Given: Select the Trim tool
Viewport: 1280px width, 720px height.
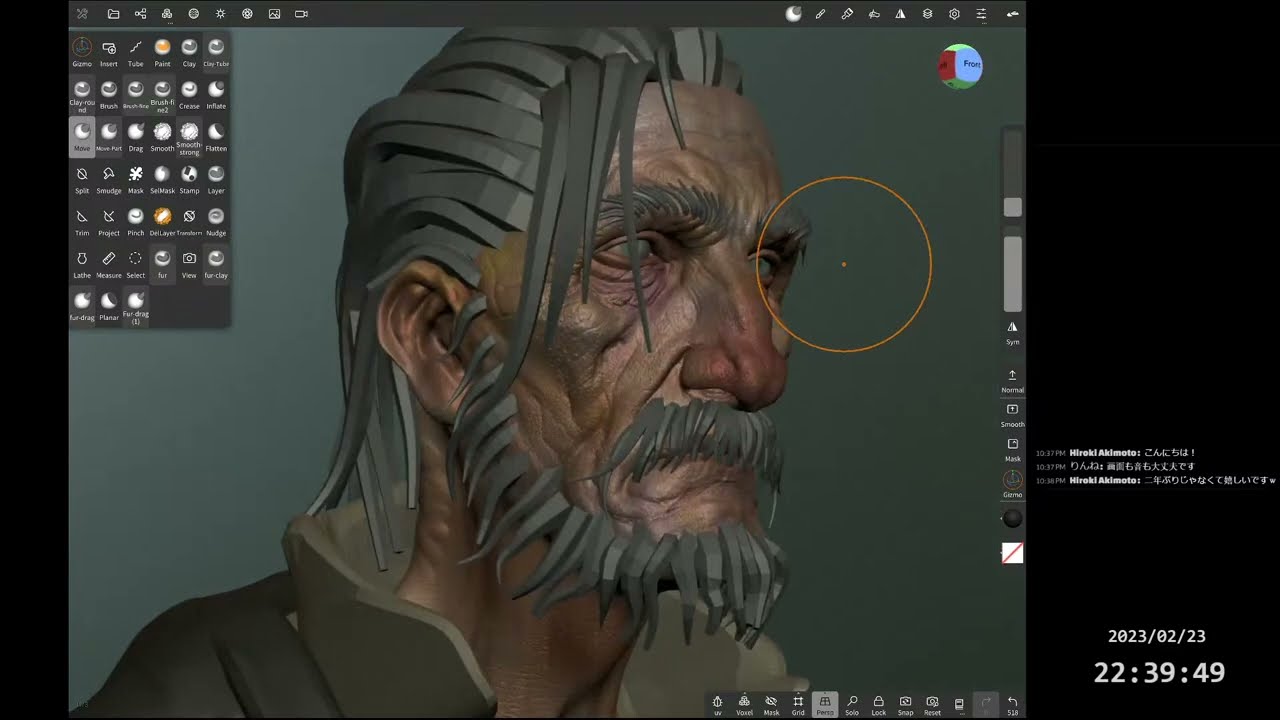Looking at the screenshot, I should (82, 221).
